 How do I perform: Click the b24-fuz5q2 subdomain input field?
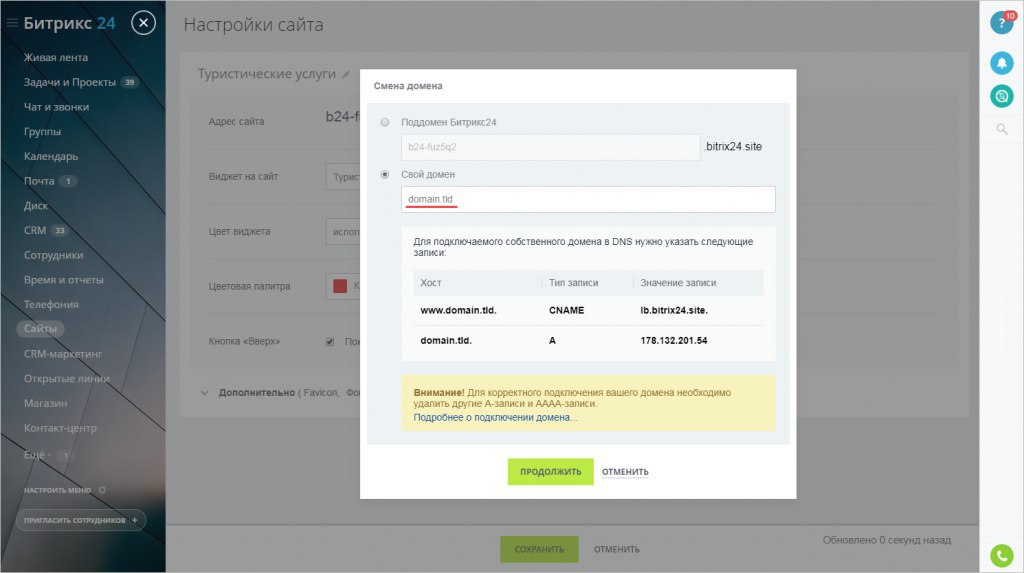click(551, 147)
